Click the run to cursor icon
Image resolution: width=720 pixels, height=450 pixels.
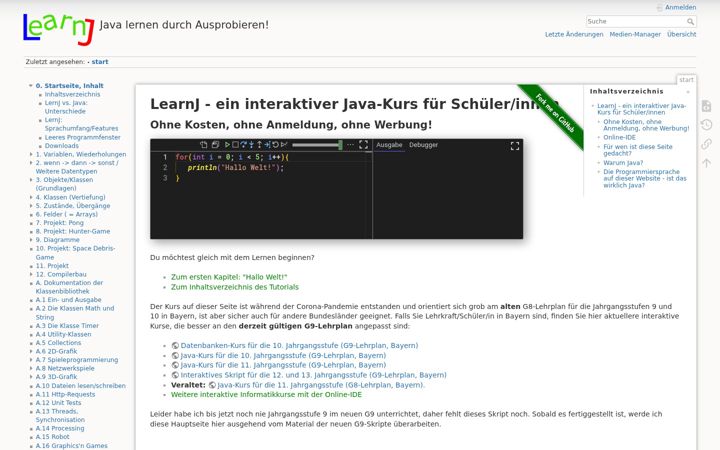[x=267, y=145]
